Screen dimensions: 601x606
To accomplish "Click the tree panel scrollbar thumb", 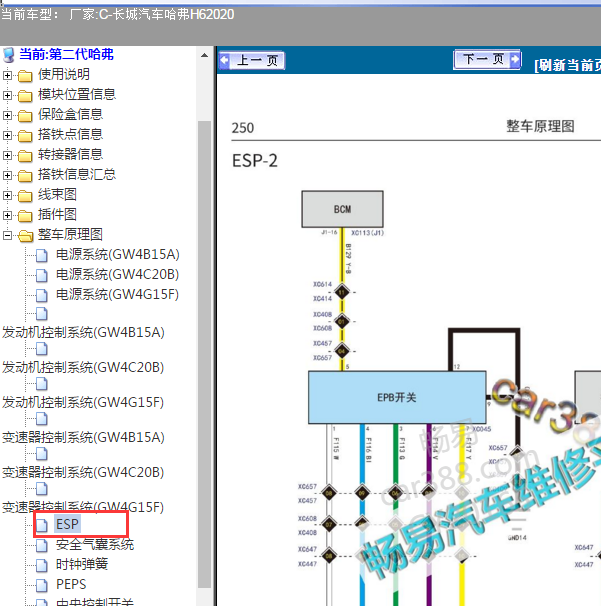I will [204, 354].
